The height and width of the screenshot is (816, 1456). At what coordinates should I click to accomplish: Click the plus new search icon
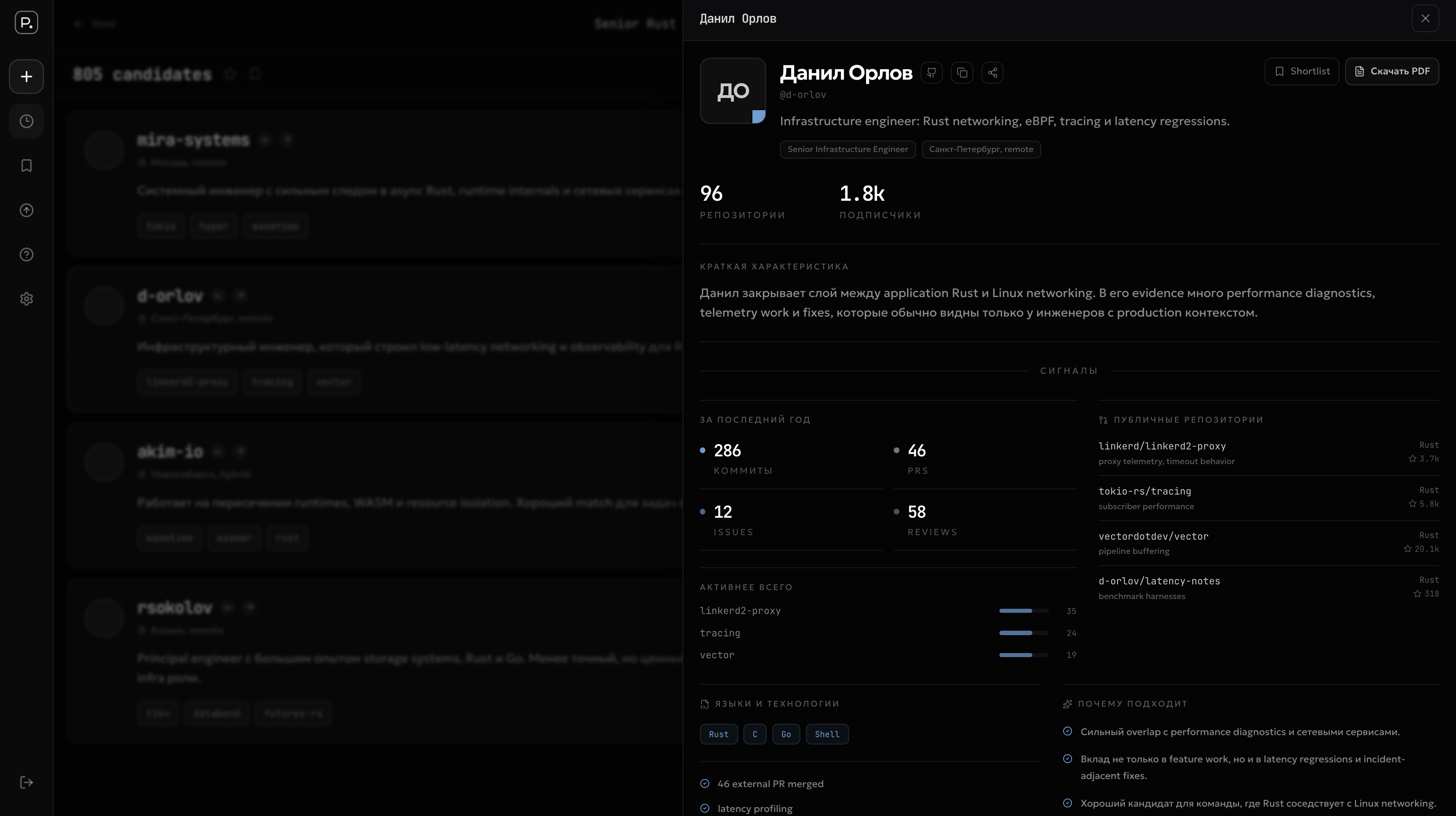(x=26, y=76)
